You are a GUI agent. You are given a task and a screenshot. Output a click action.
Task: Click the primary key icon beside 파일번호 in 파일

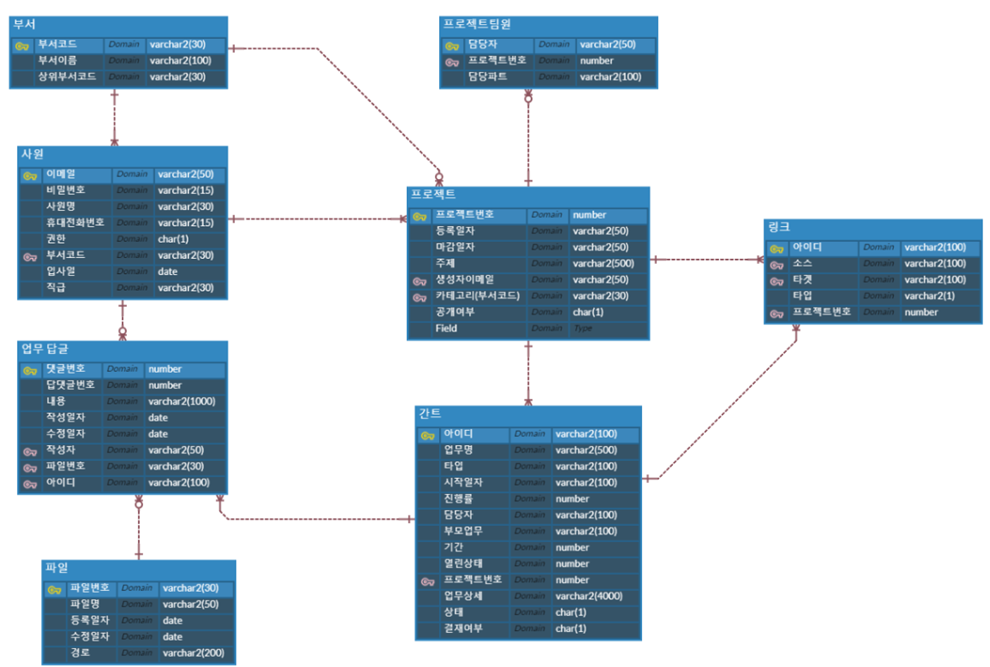(x=53, y=589)
